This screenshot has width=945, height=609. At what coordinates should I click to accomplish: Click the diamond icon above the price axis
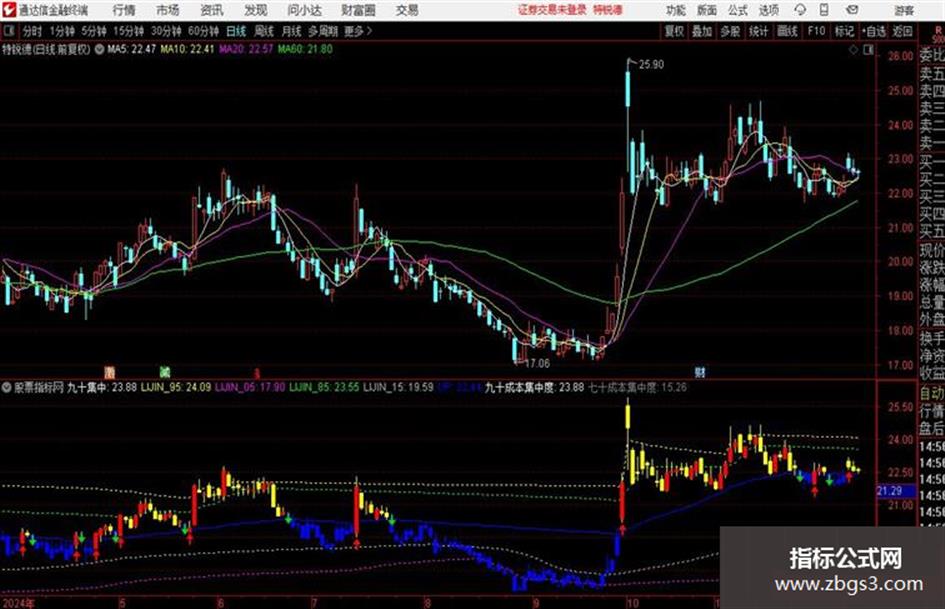[x=853, y=51]
